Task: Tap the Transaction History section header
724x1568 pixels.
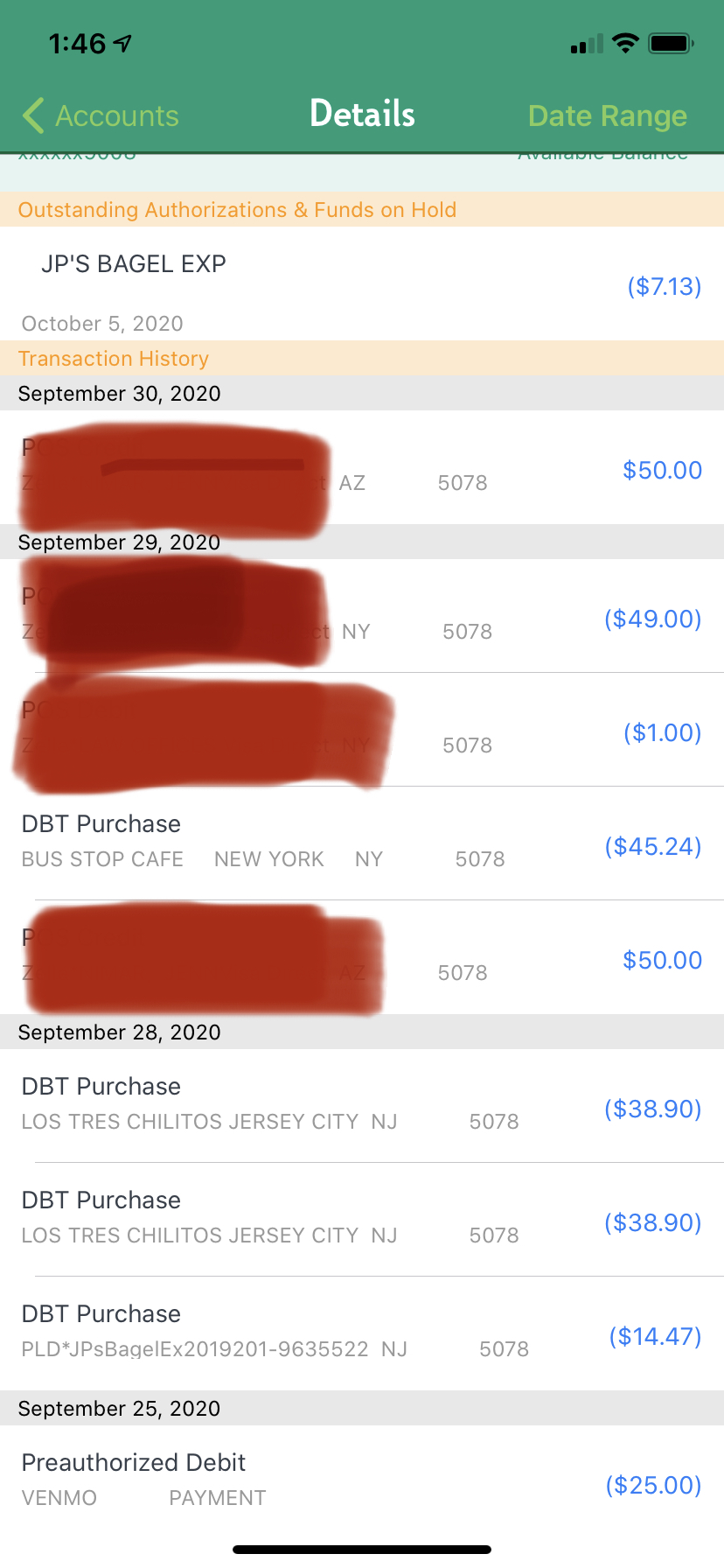Action: pyautogui.click(x=114, y=359)
